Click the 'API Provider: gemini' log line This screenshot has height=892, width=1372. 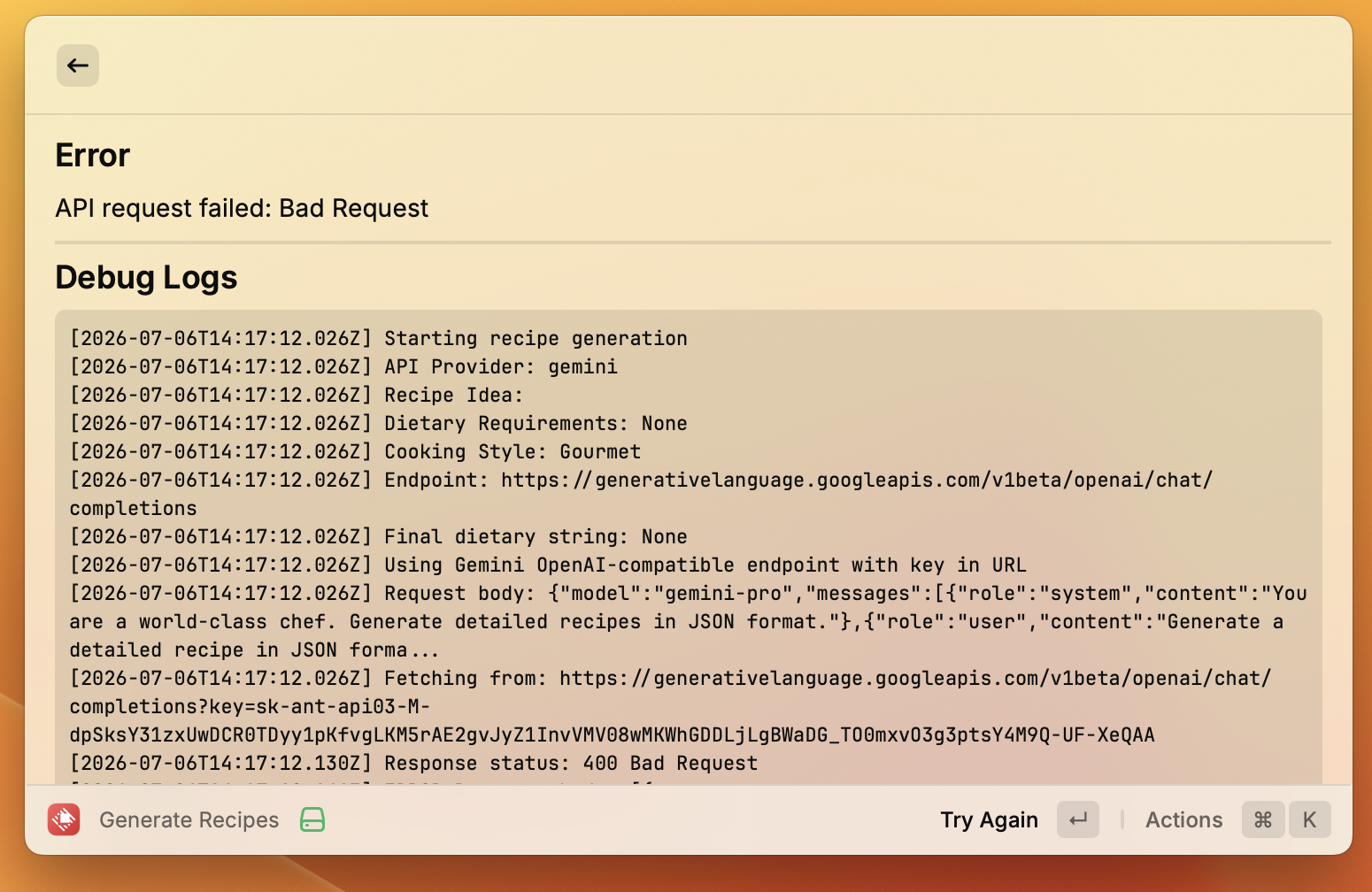pos(344,366)
